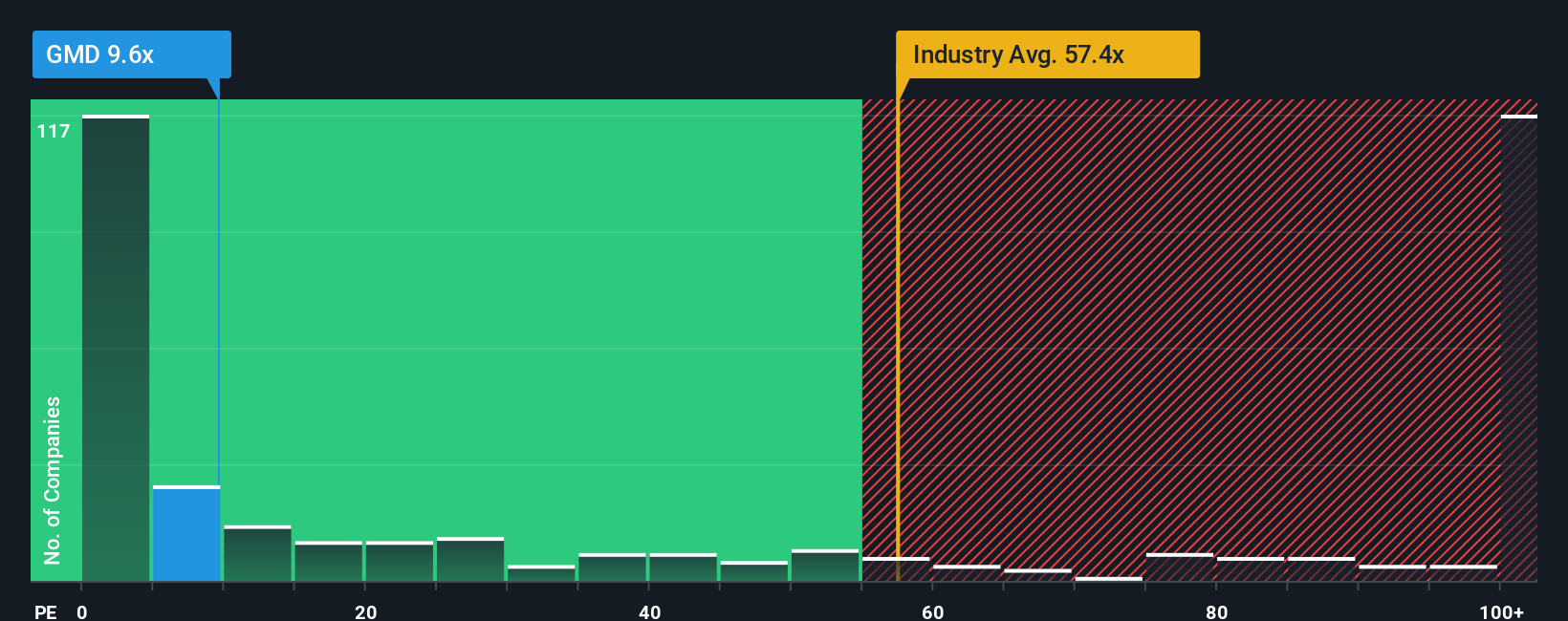
Task: Click the x-axis tick label 20
Action: click(x=365, y=611)
